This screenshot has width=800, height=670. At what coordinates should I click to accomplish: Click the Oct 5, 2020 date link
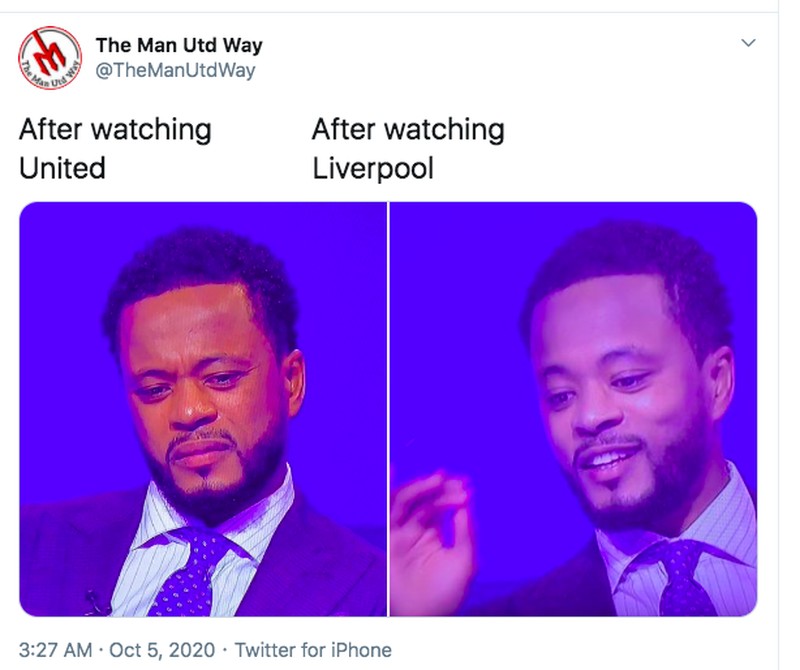pos(159,646)
